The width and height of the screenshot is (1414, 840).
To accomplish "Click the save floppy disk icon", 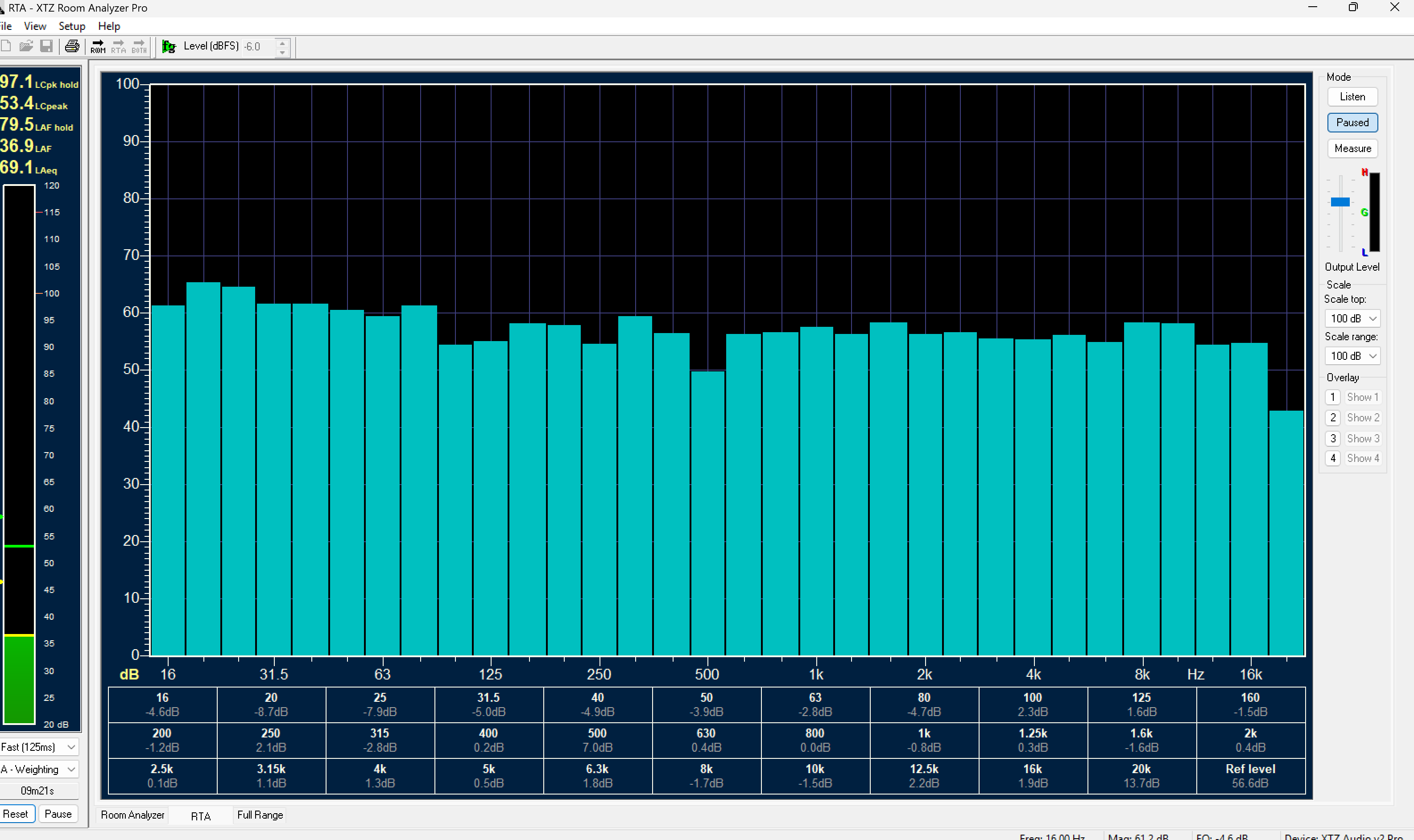I will click(46, 46).
